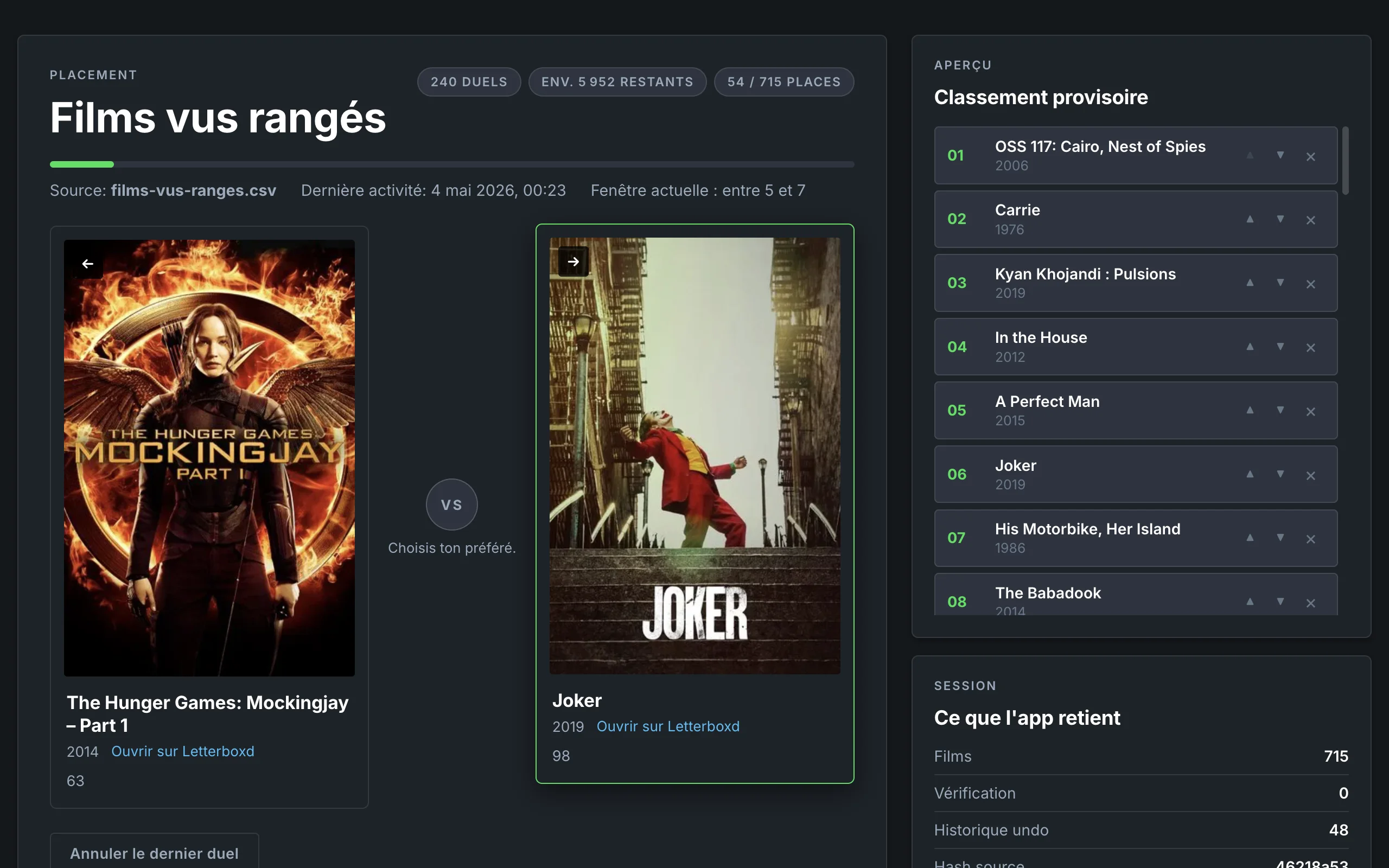Choose the Joker movie poster
This screenshot has height=868, width=1389.
tap(694, 455)
